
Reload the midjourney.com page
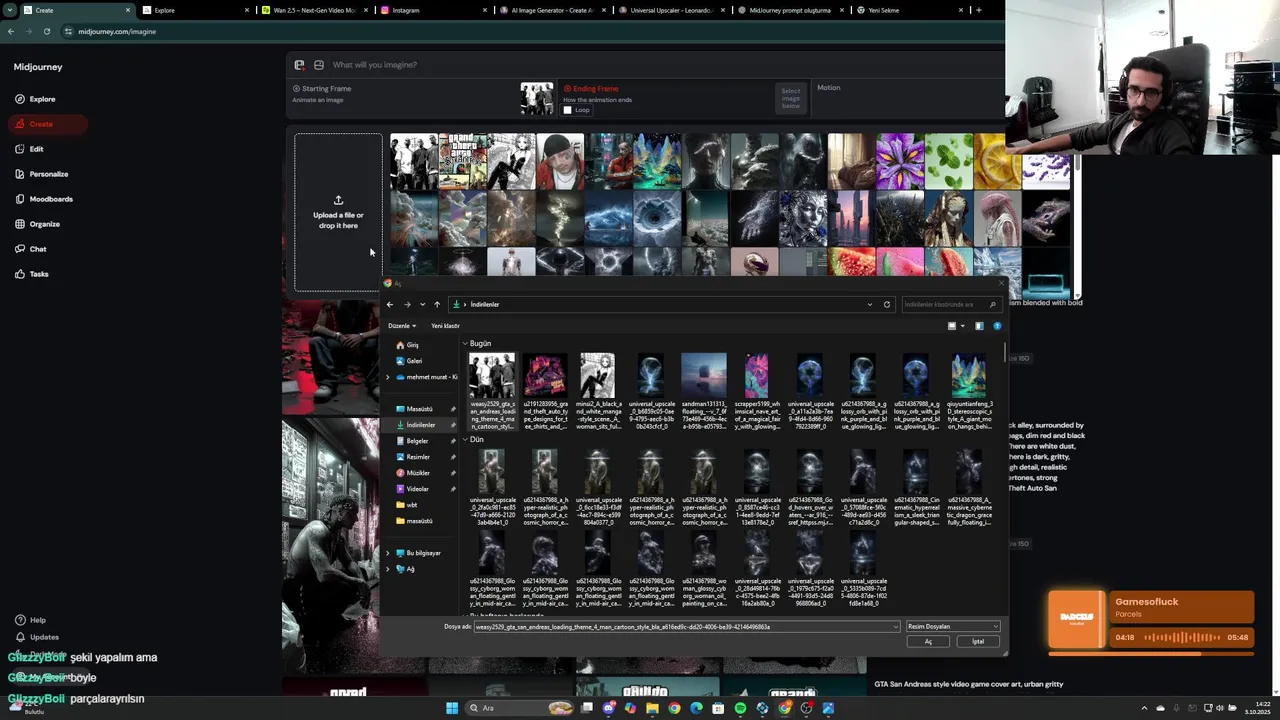[46, 31]
